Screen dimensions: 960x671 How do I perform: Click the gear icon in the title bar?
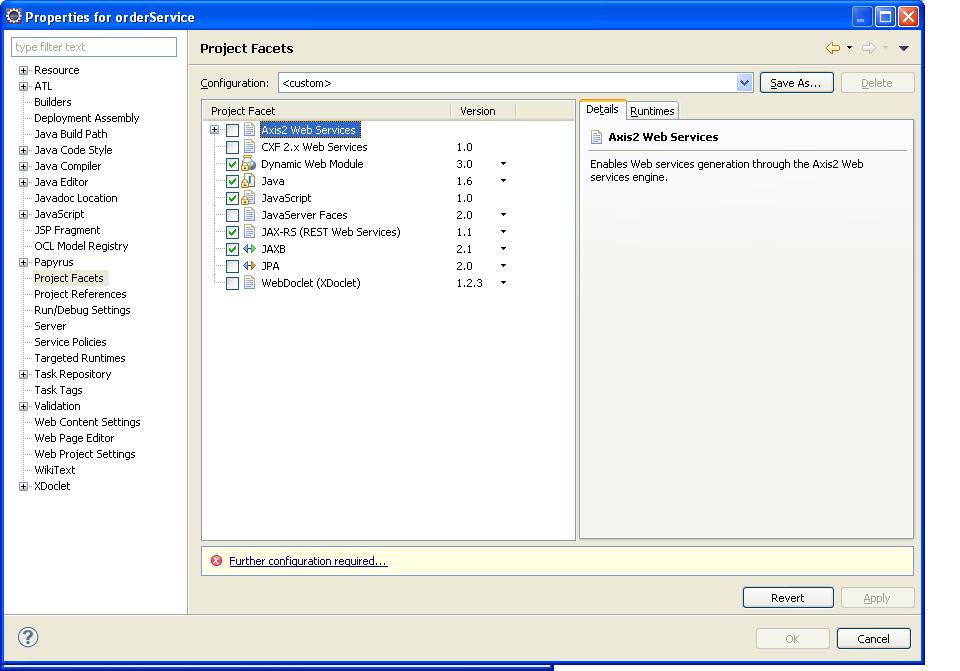[13, 16]
